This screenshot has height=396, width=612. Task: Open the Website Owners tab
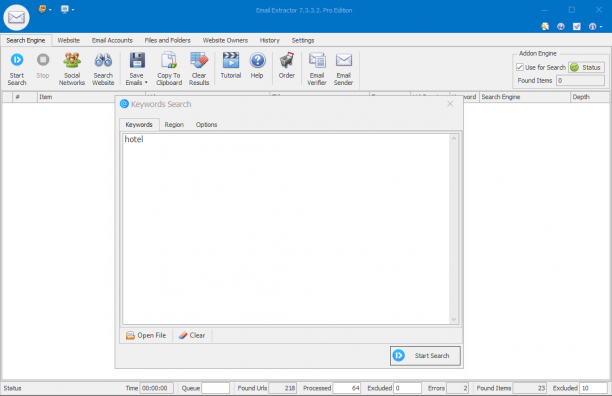point(225,40)
